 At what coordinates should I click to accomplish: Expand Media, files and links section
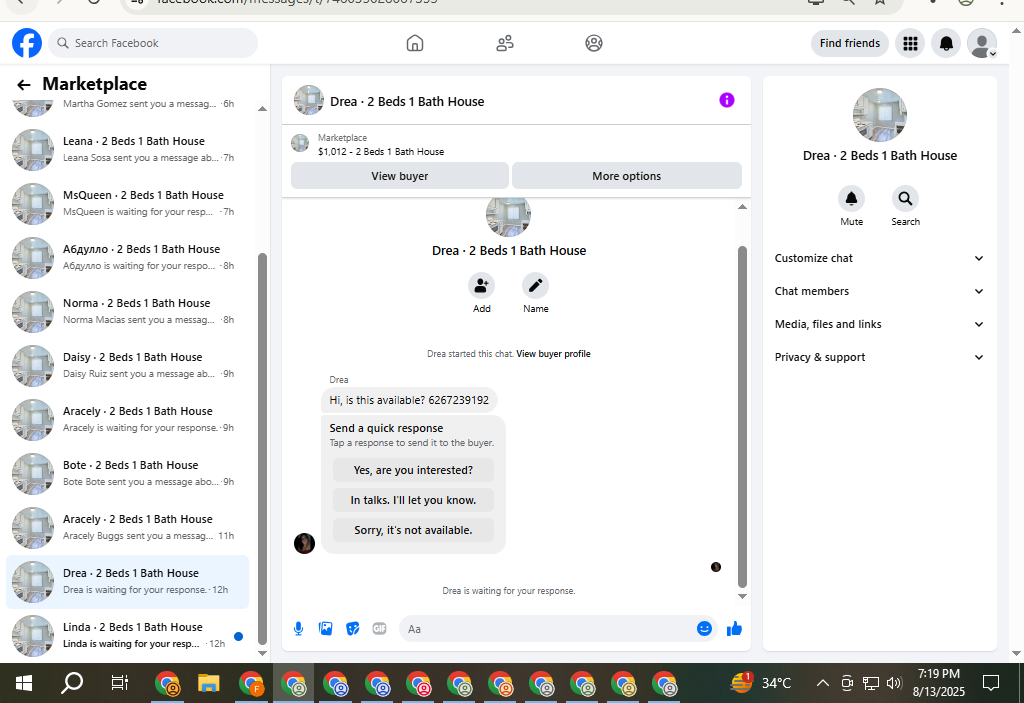pos(879,324)
